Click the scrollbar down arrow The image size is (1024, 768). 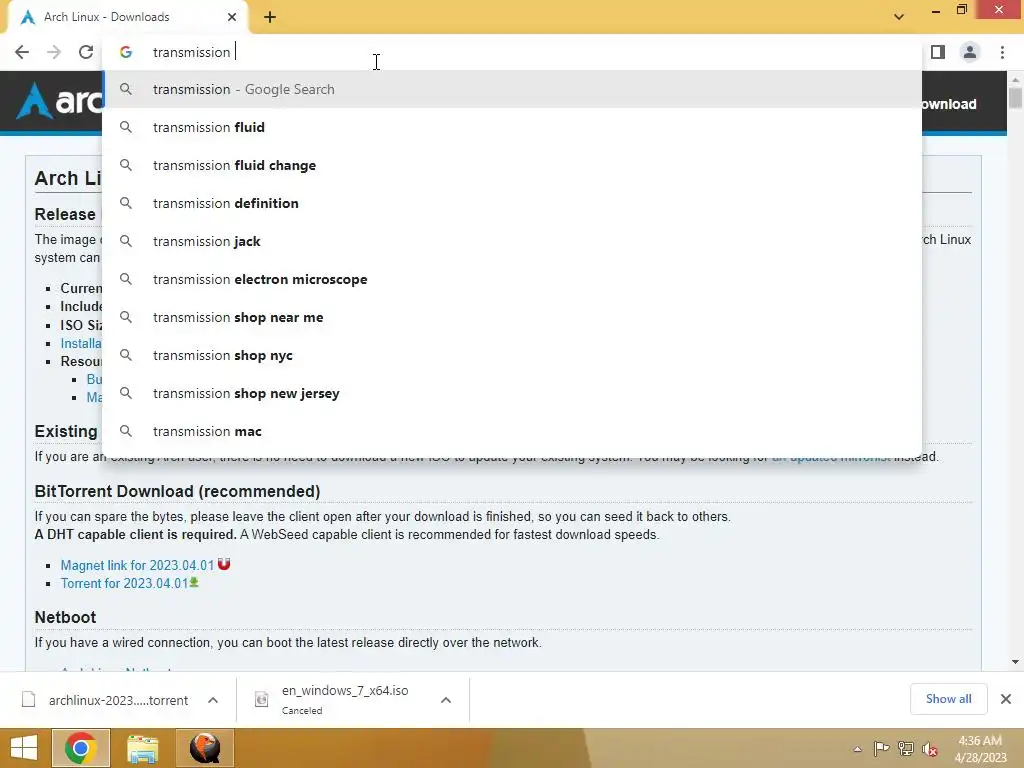point(1015,662)
